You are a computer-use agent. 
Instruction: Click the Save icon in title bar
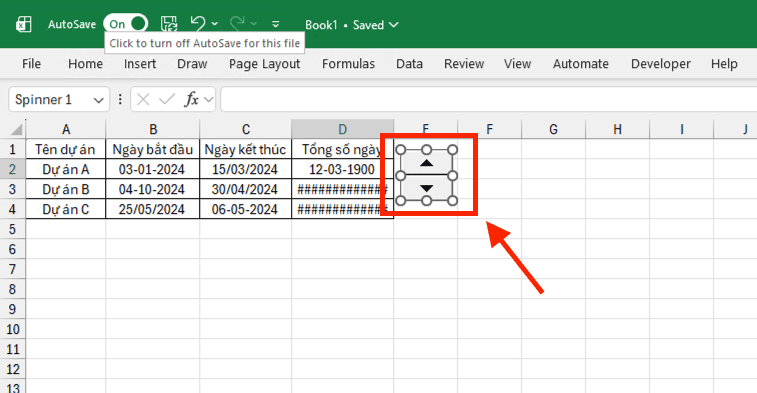click(169, 24)
